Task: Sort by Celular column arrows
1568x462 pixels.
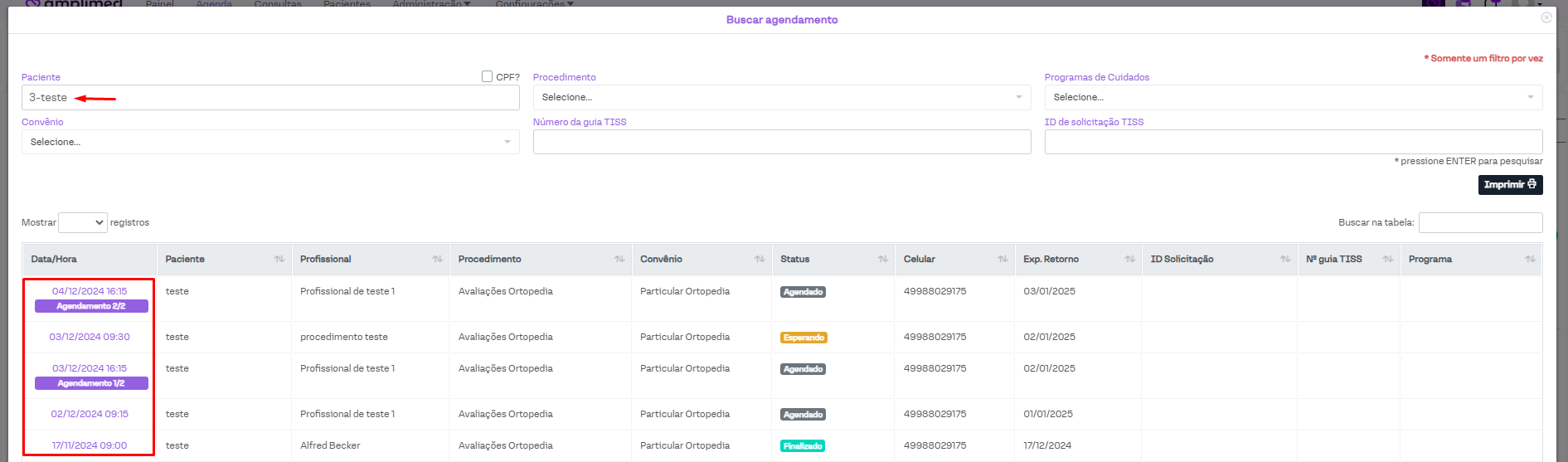Action: tap(1002, 260)
